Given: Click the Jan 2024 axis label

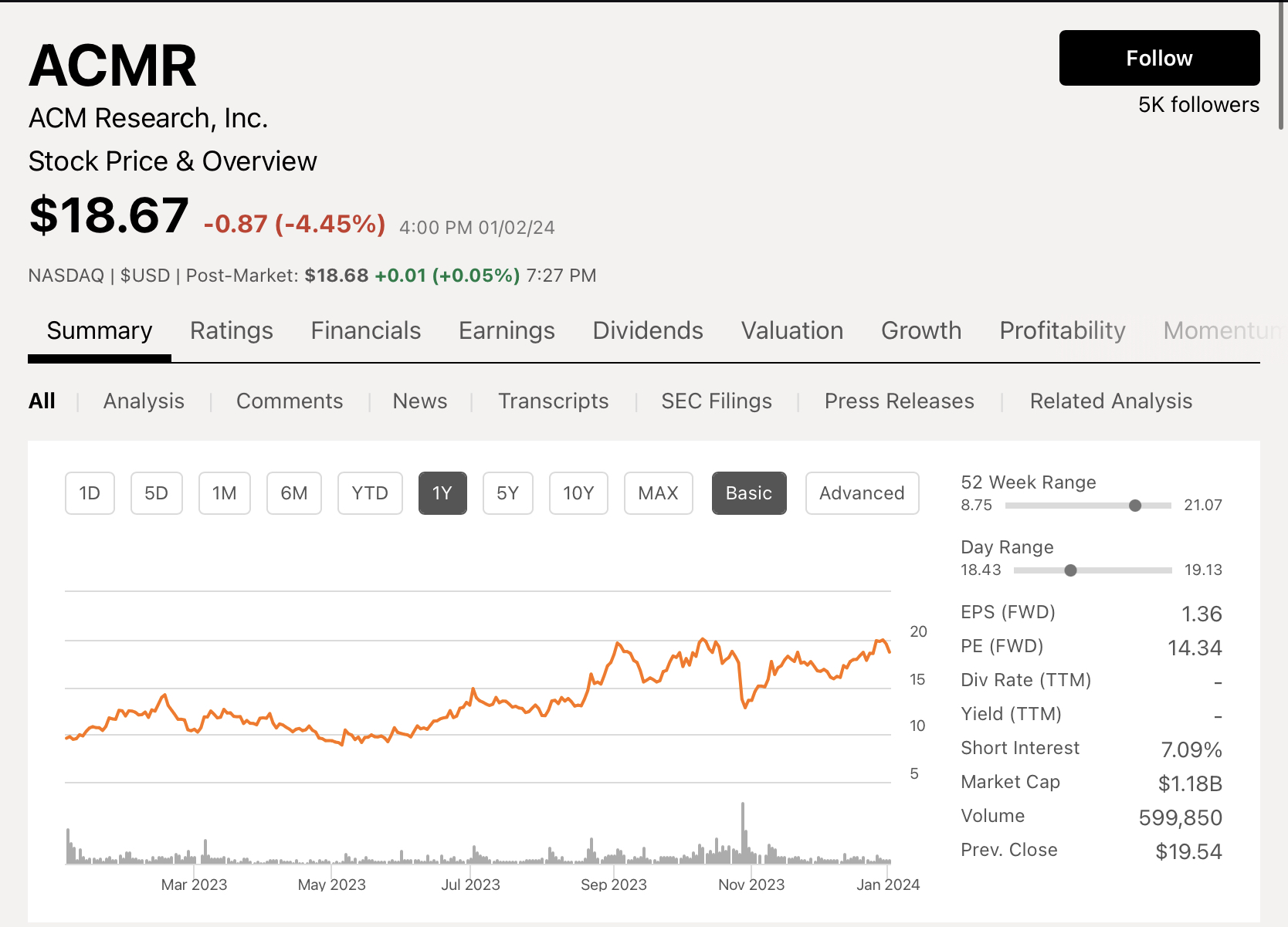Looking at the screenshot, I should tap(888, 885).
